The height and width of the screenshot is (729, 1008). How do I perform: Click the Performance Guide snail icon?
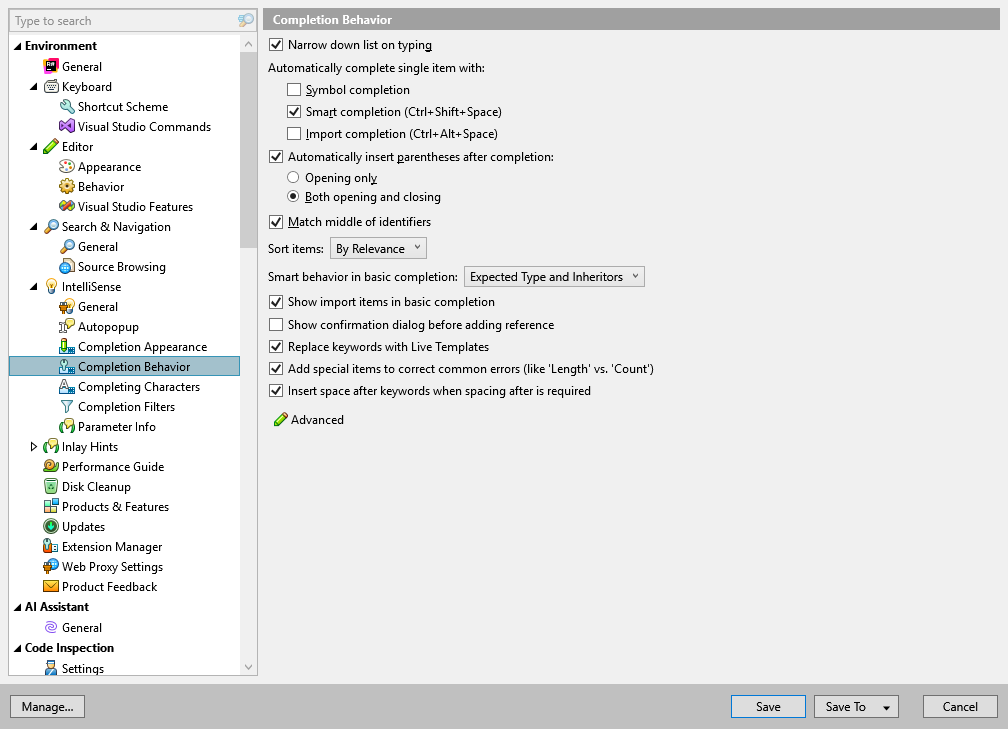point(50,466)
